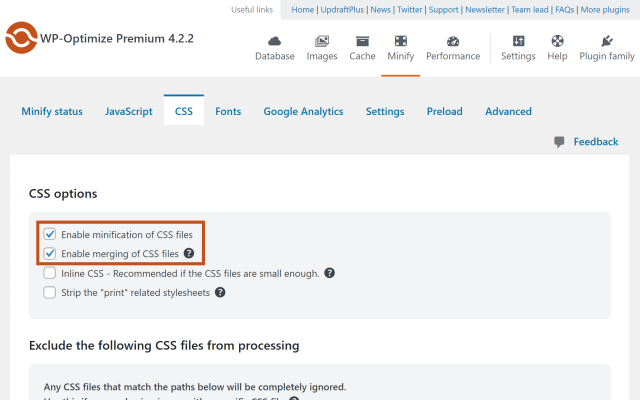This screenshot has height=400, width=640.
Task: Open the Images section icon
Action: click(x=322, y=41)
